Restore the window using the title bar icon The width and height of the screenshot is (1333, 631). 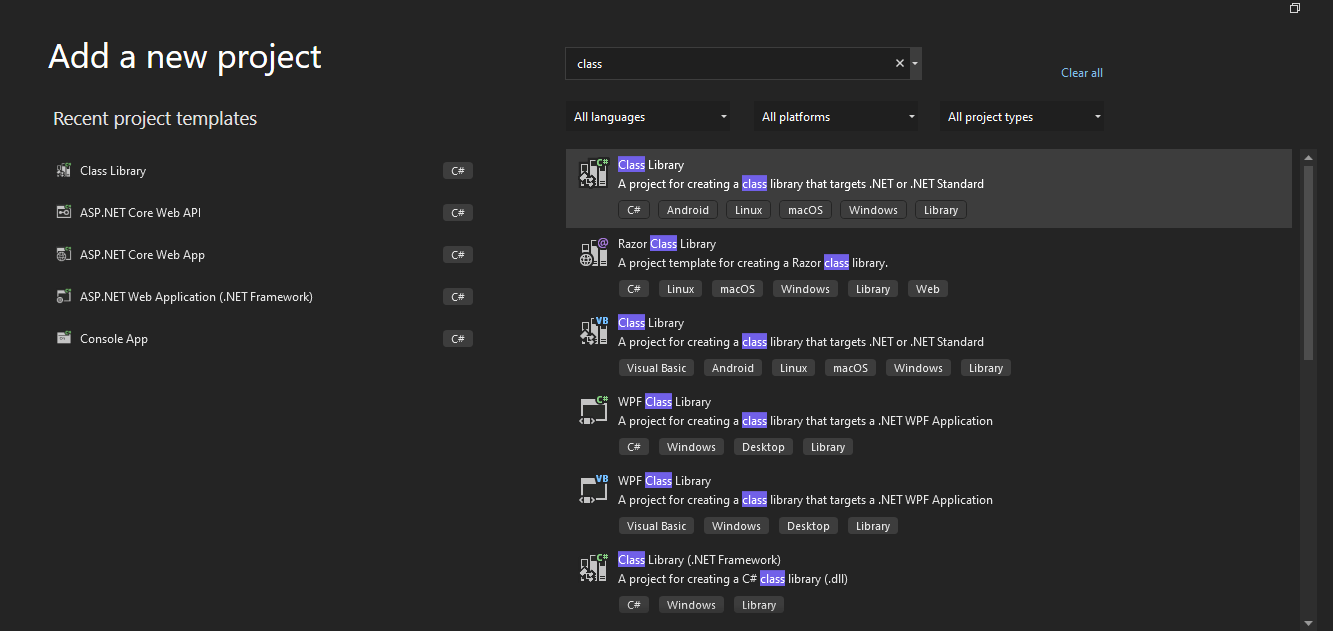pos(1294,8)
